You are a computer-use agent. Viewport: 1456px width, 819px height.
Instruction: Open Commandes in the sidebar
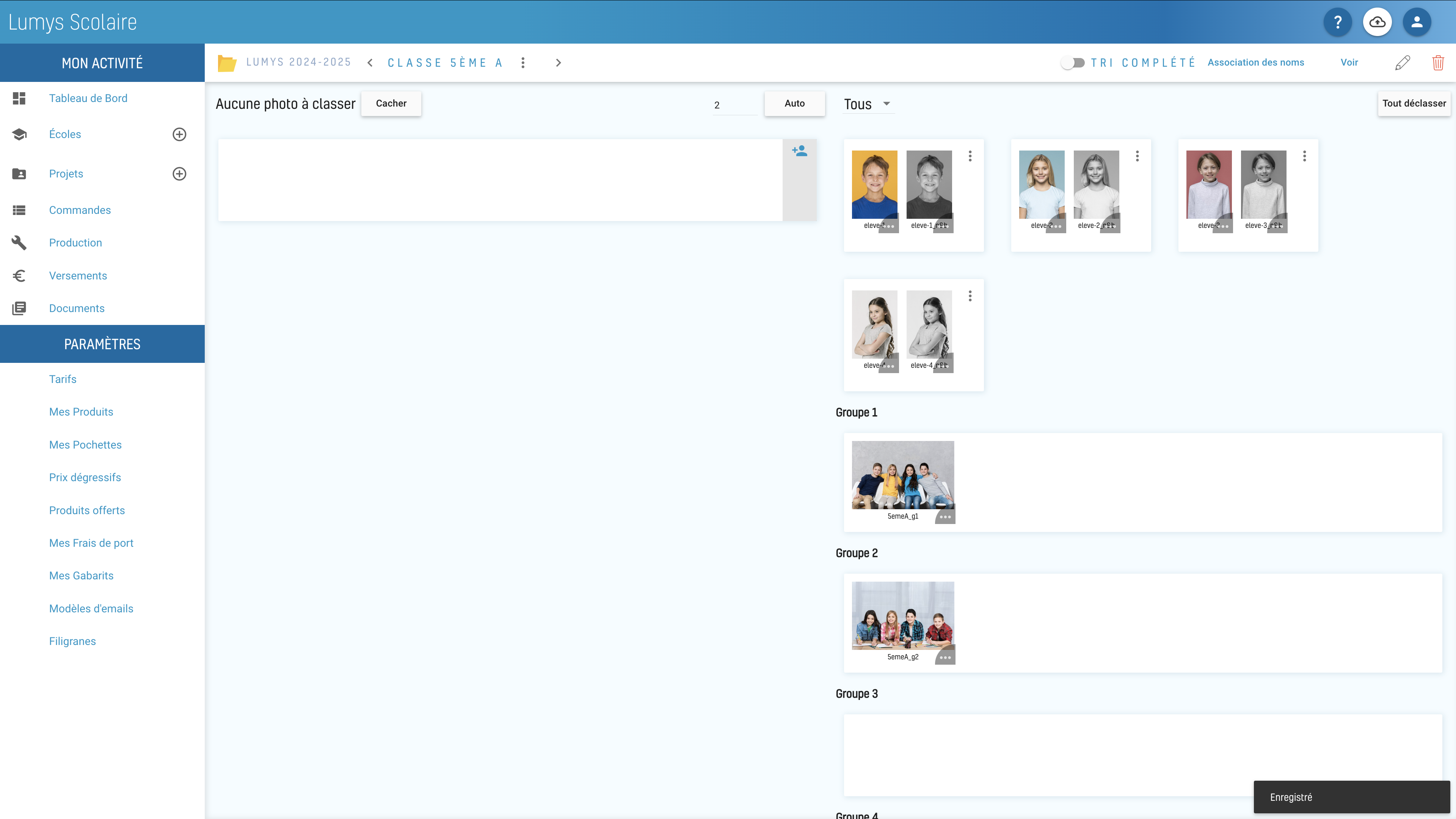tap(80, 210)
